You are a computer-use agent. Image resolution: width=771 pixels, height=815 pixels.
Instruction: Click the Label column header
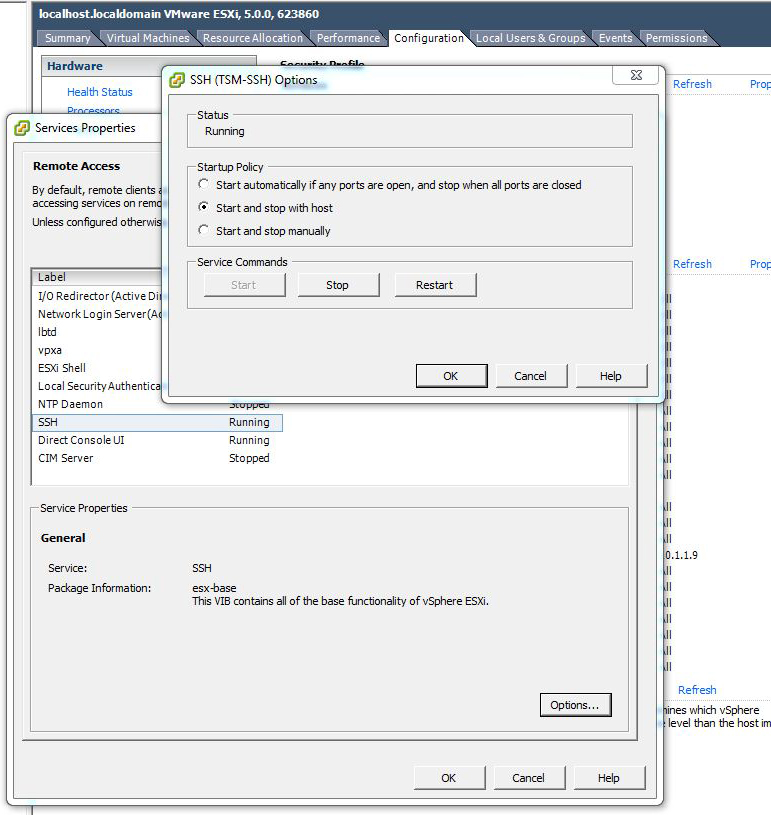[97, 277]
